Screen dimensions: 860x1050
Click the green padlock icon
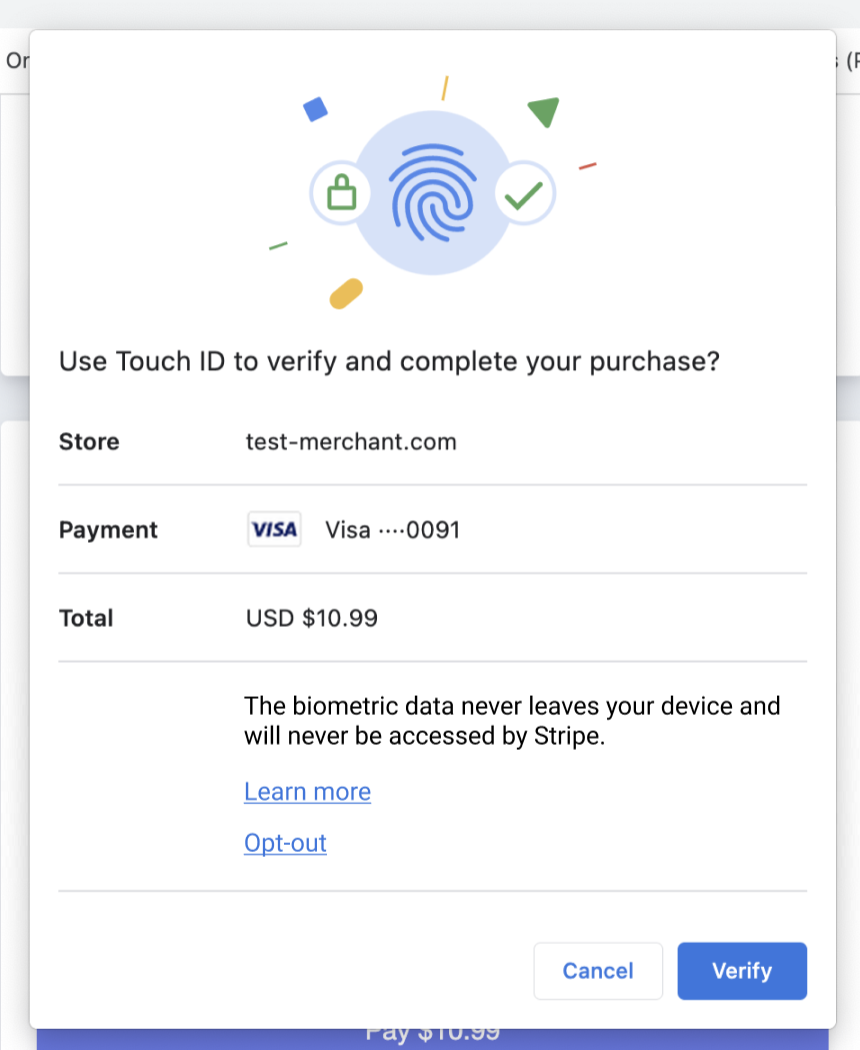point(341,193)
